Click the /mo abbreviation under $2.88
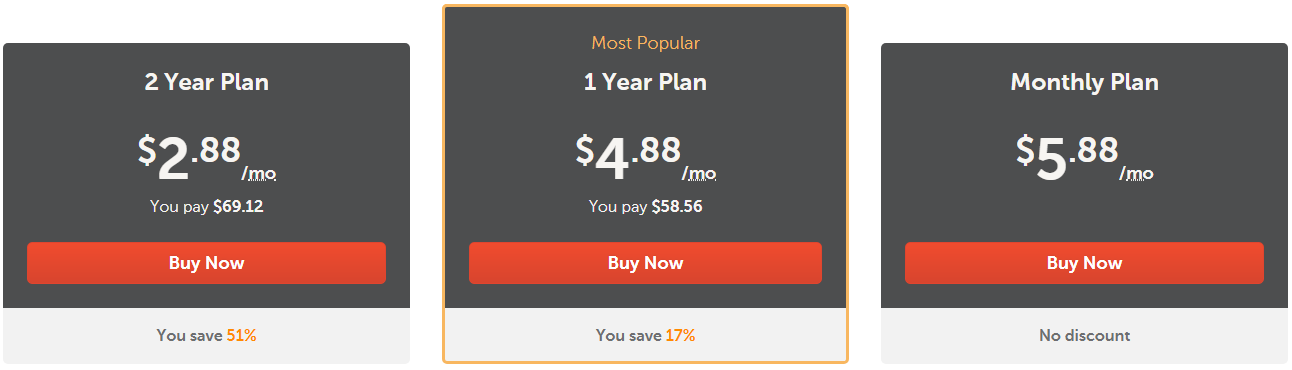Image resolution: width=1292 pixels, height=370 pixels. tap(259, 174)
